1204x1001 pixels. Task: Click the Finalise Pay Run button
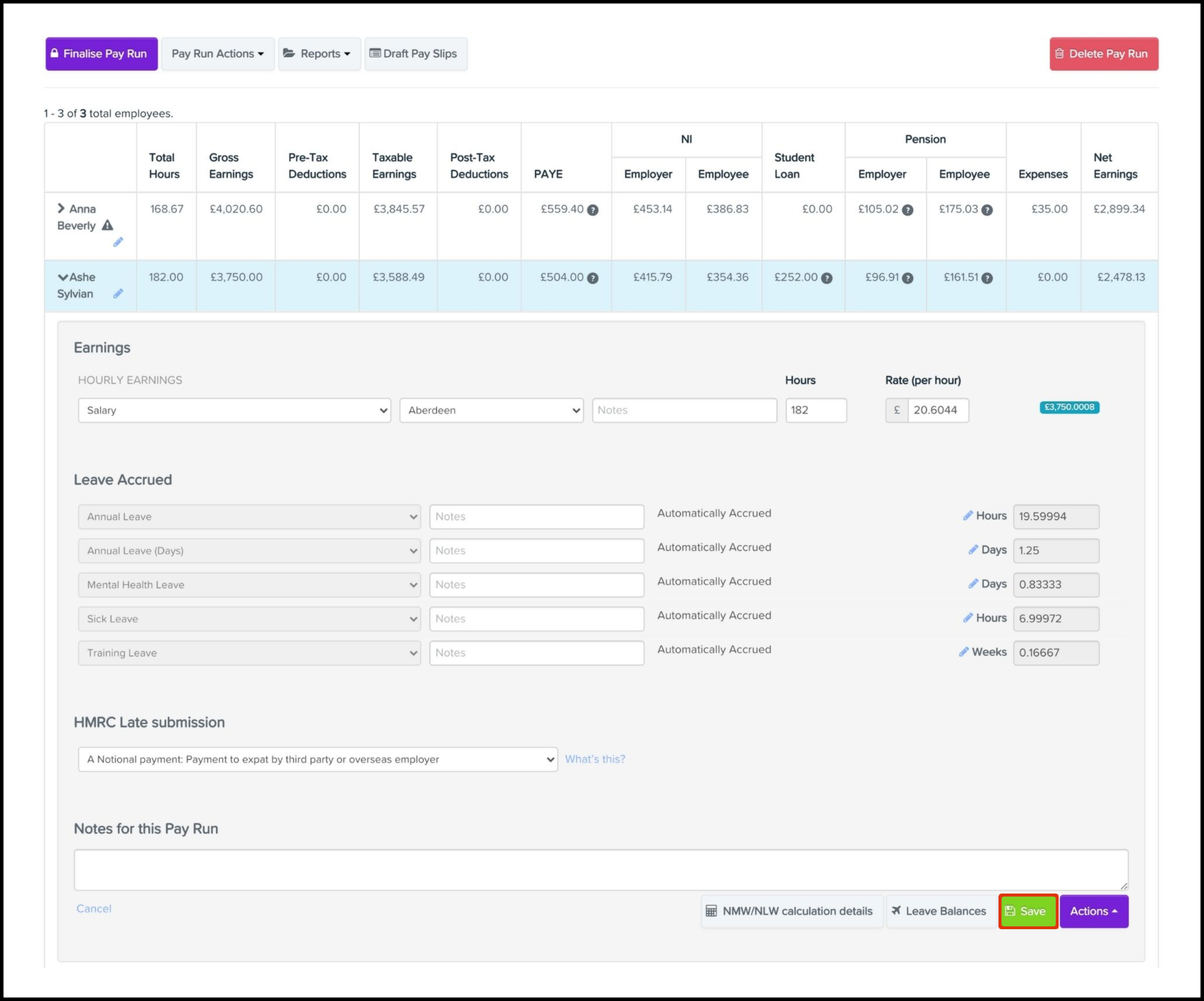tap(102, 54)
